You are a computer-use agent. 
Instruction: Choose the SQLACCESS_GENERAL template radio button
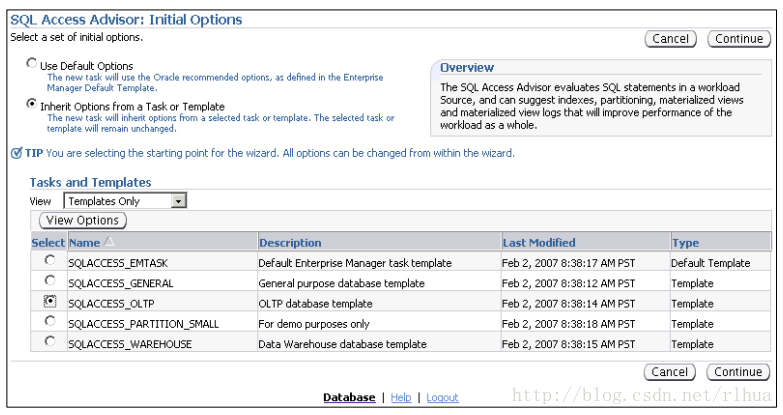[49, 281]
